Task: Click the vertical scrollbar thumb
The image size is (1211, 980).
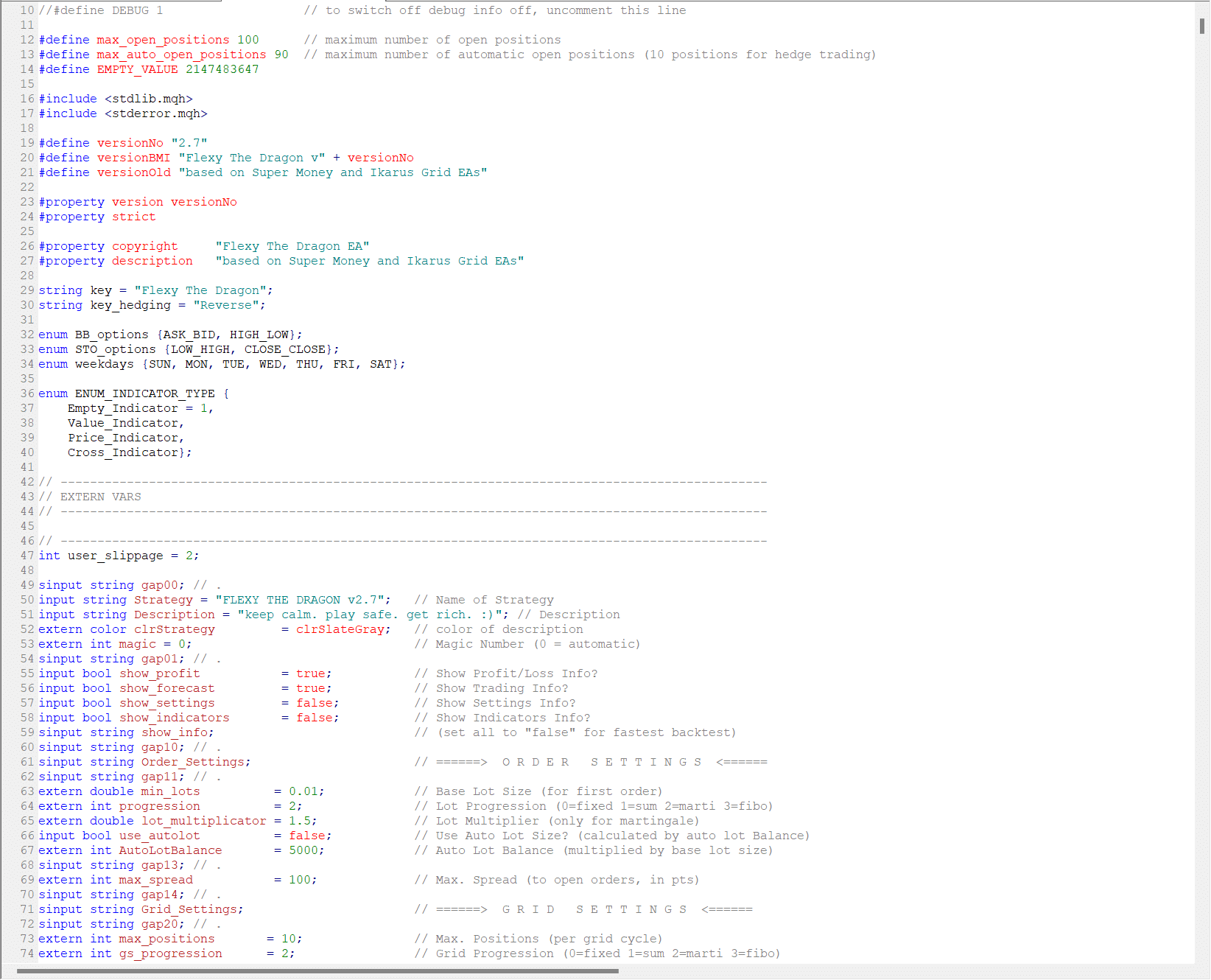Action: tap(1201, 26)
